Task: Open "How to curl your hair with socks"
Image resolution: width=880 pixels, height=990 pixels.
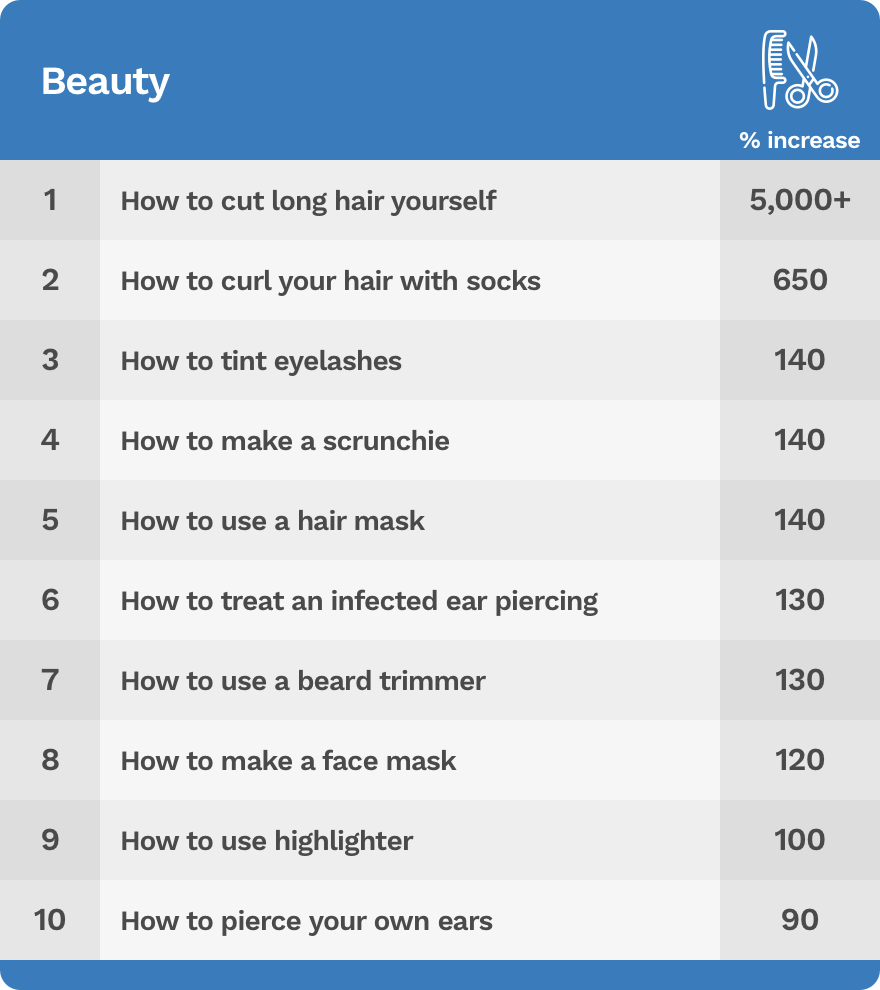Action: [330, 280]
